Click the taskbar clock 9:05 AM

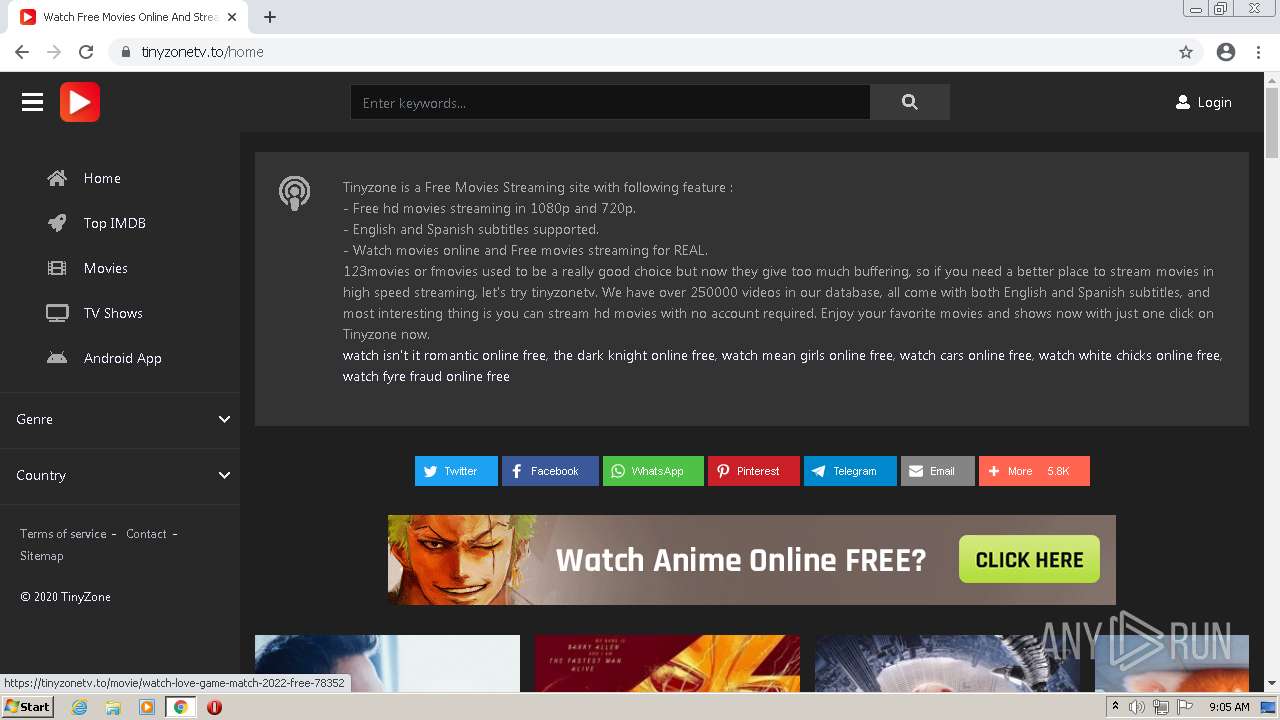click(x=1229, y=707)
